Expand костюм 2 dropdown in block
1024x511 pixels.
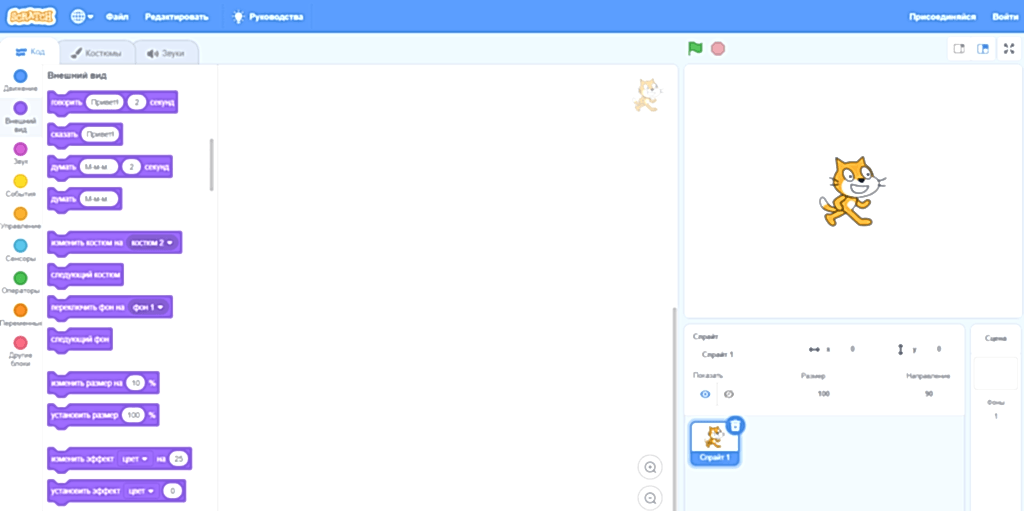[x=170, y=242]
